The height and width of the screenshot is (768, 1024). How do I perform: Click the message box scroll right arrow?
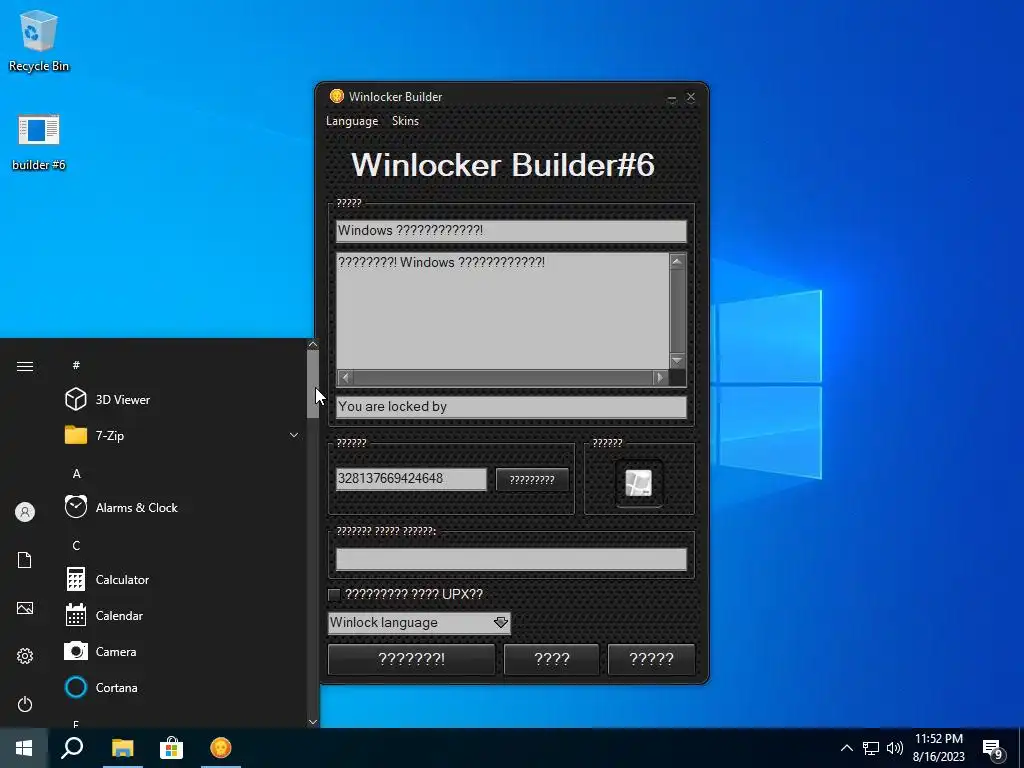660,377
